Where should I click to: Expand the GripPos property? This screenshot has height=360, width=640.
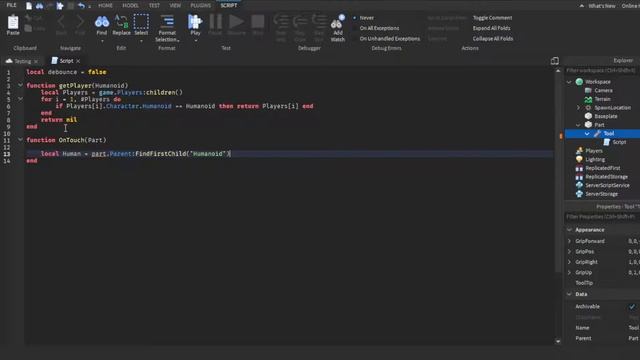[x=569, y=251]
